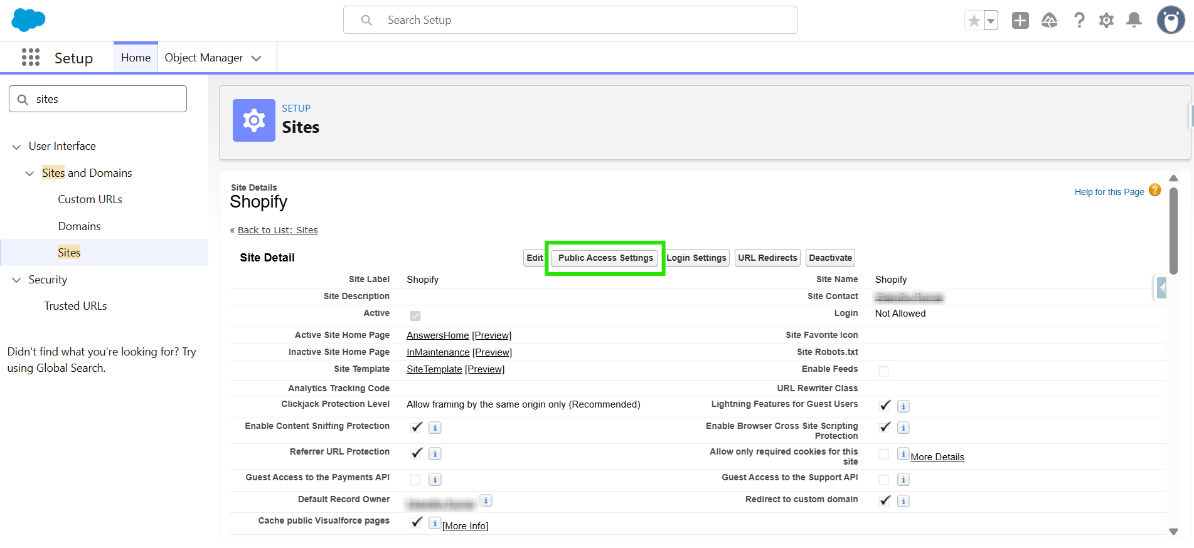Click the Login Settings button
The height and width of the screenshot is (548, 1194).
(x=696, y=258)
